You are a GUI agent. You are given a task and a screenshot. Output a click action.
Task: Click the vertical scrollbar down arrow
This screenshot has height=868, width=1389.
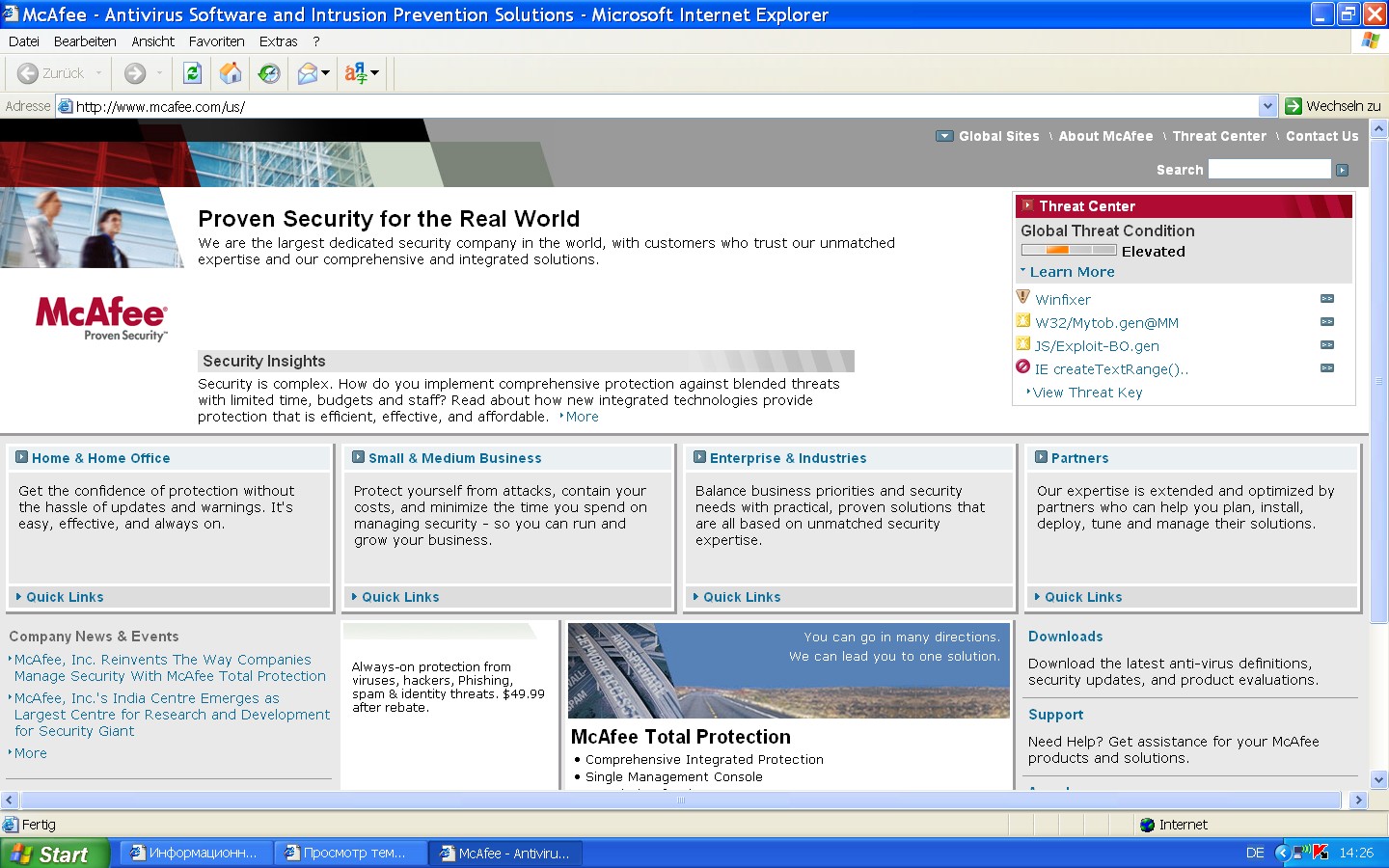click(1378, 779)
